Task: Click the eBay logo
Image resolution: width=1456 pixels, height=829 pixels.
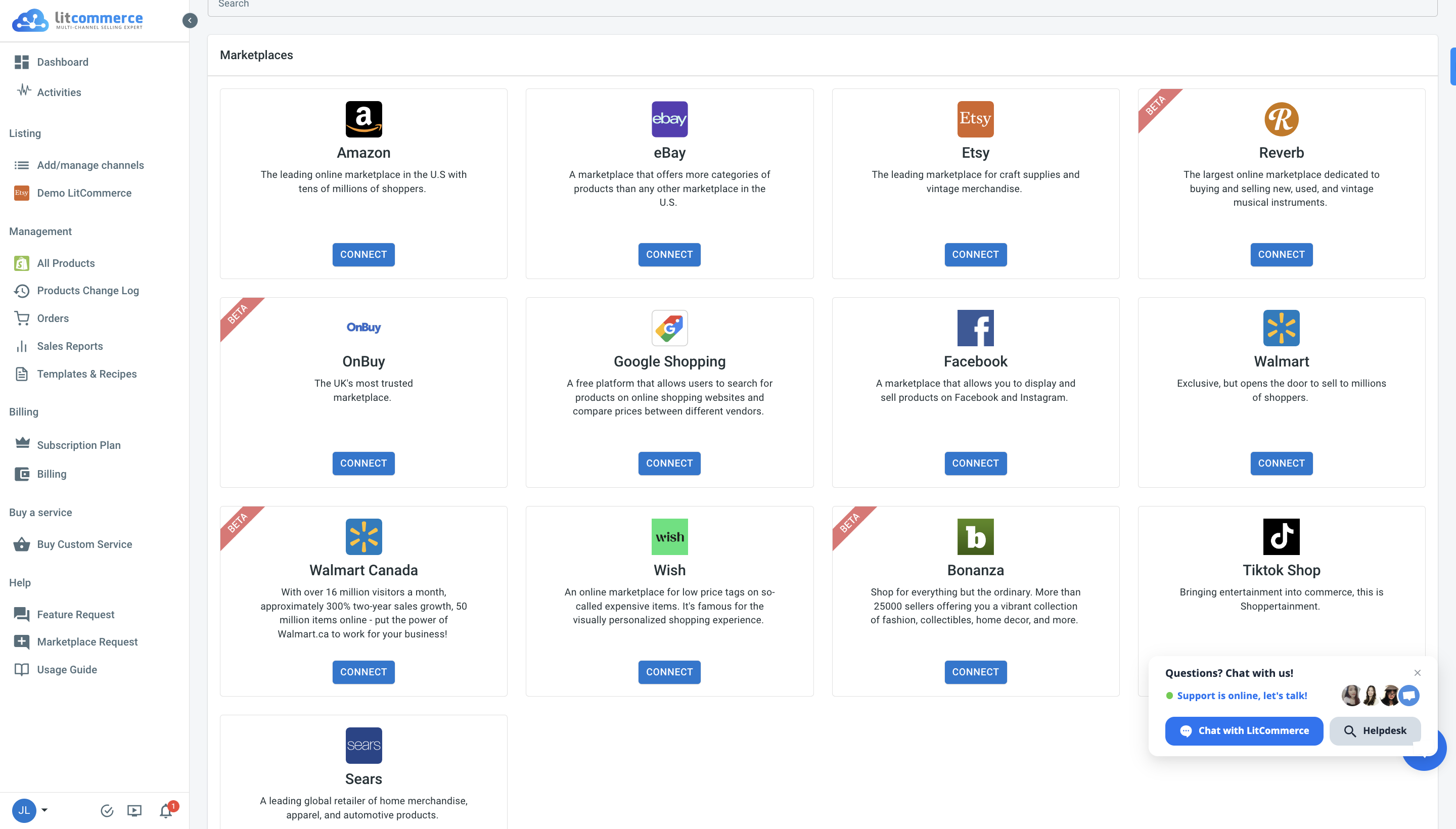Action: click(x=669, y=119)
